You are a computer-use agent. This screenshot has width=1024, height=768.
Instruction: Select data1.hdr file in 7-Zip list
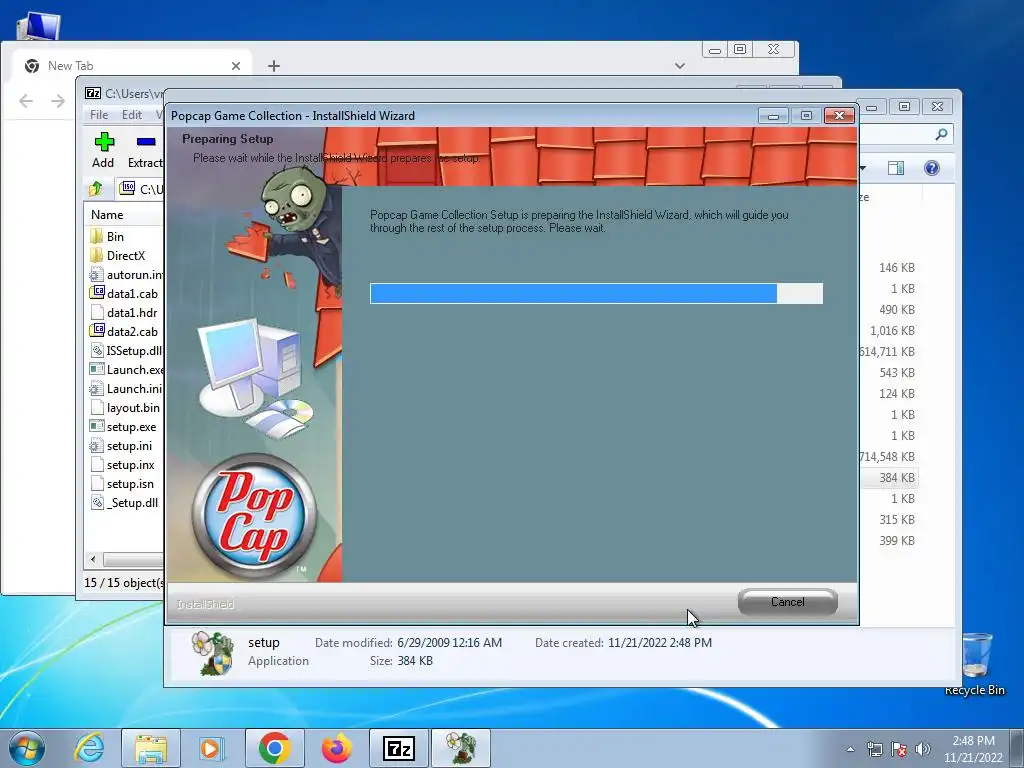click(x=132, y=312)
